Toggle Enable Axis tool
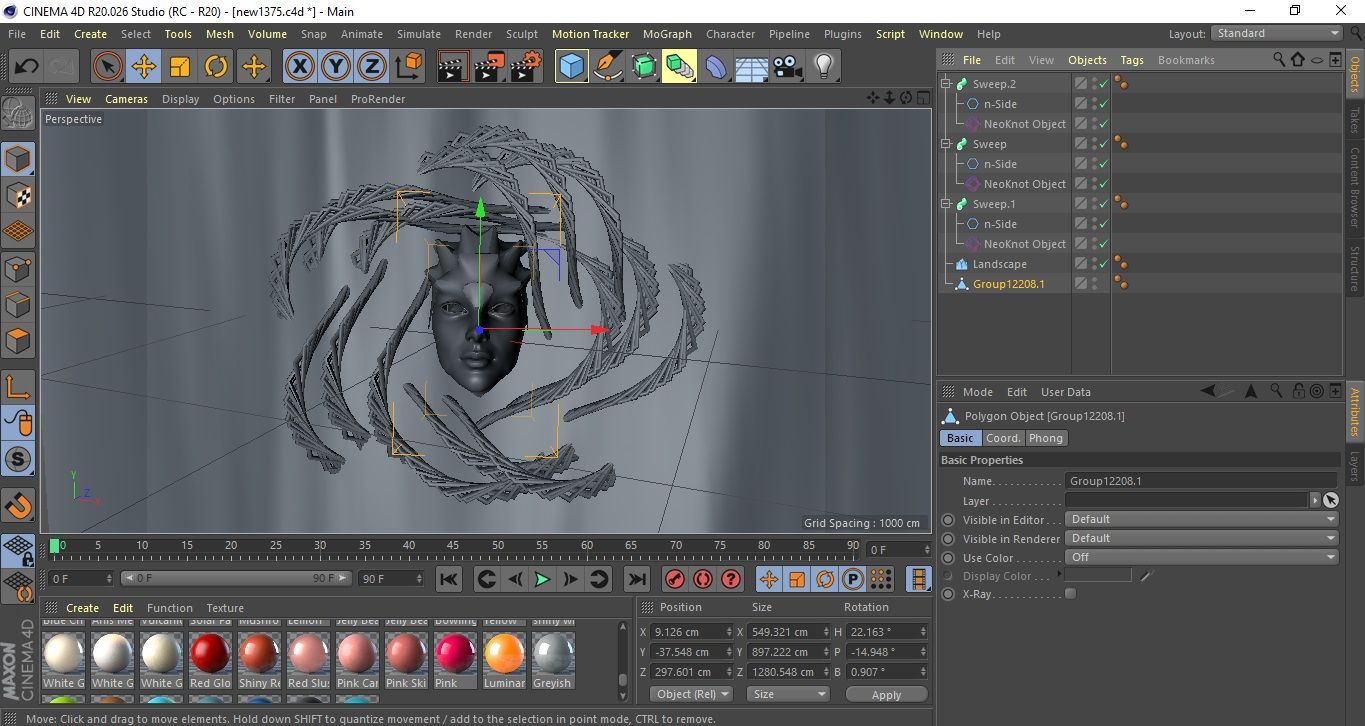This screenshot has width=1365, height=726. pos(18,387)
